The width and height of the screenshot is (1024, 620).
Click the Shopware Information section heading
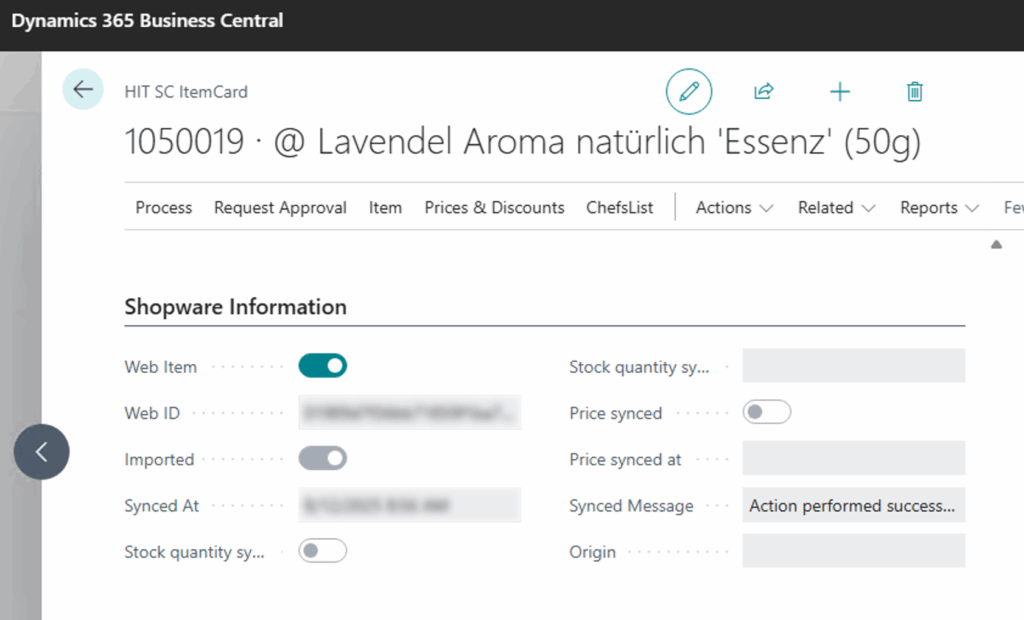236,307
